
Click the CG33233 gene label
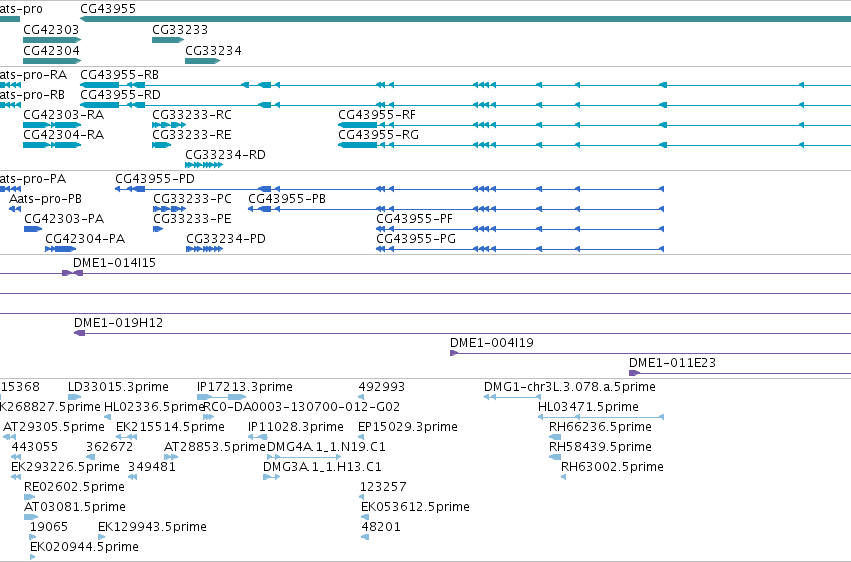pos(180,29)
